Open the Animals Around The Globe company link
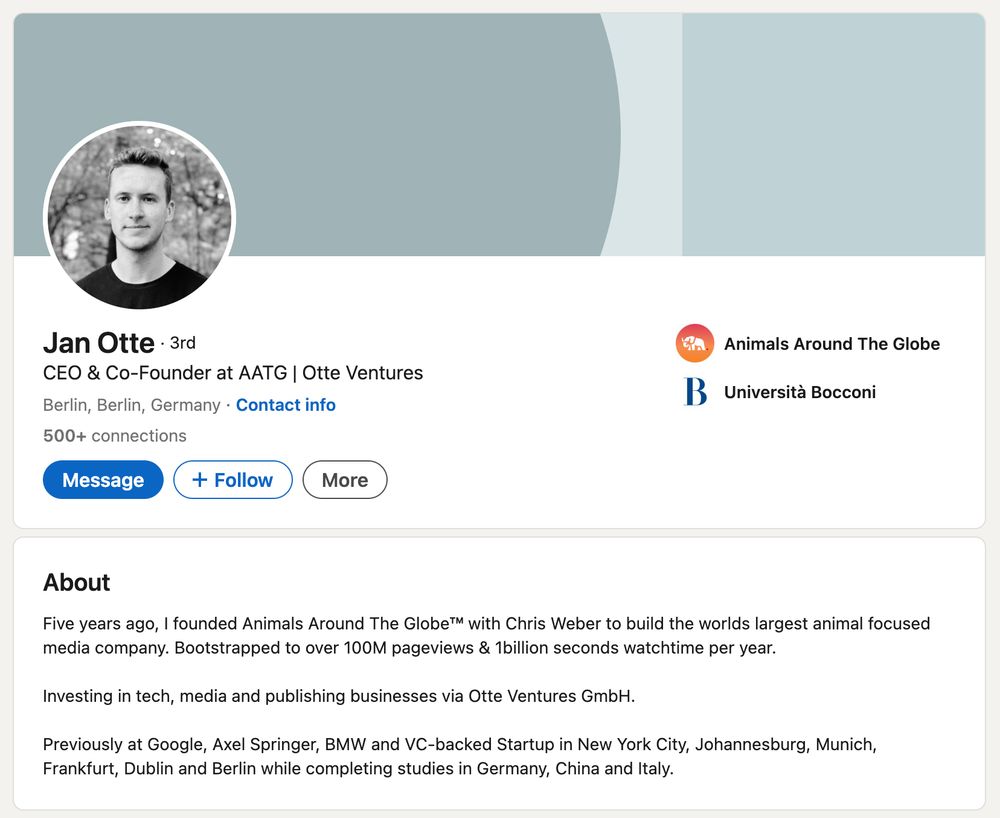Image resolution: width=1000 pixels, height=818 pixels. [x=832, y=344]
